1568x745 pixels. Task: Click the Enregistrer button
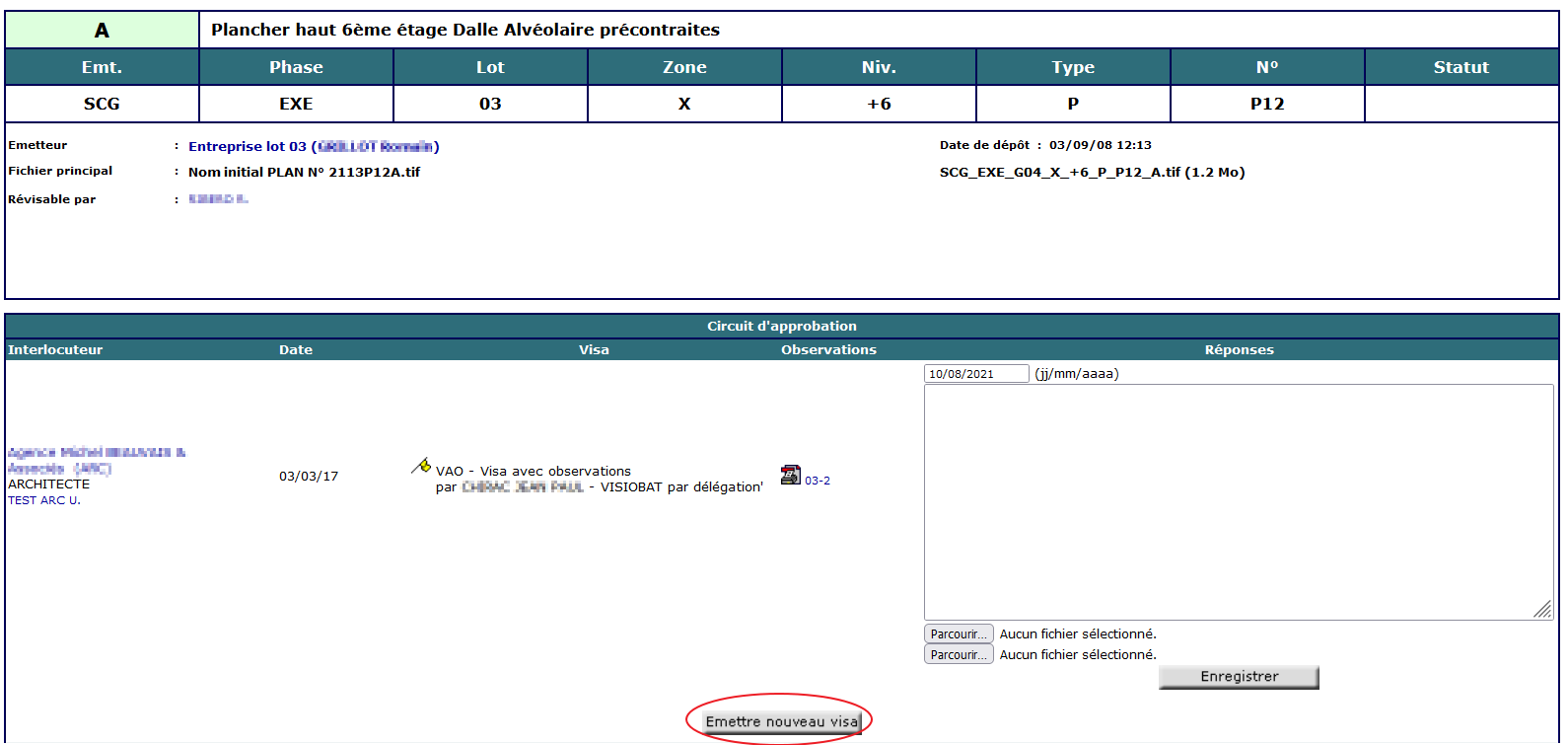[x=1239, y=677]
